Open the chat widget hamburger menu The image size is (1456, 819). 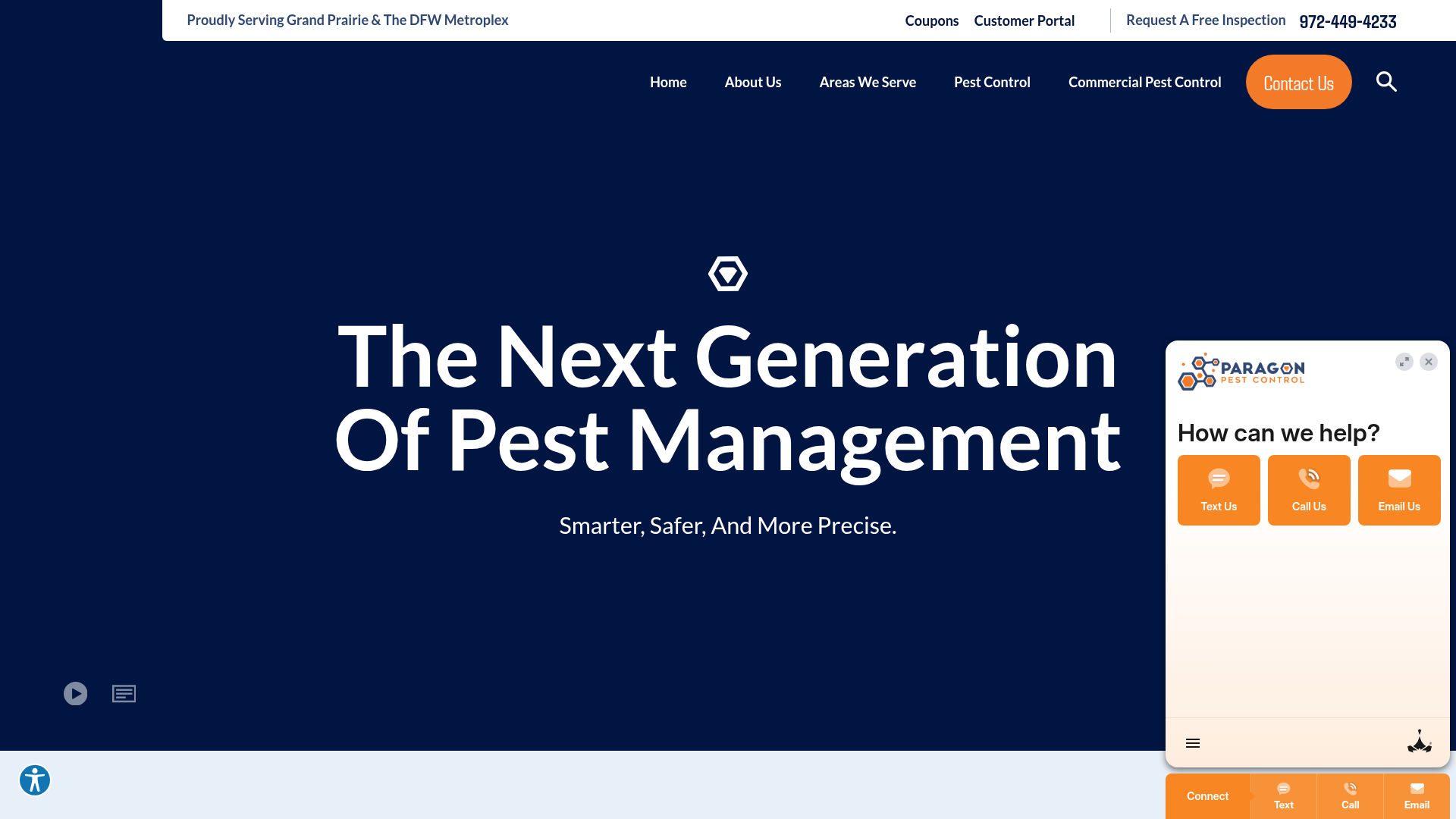[1192, 742]
